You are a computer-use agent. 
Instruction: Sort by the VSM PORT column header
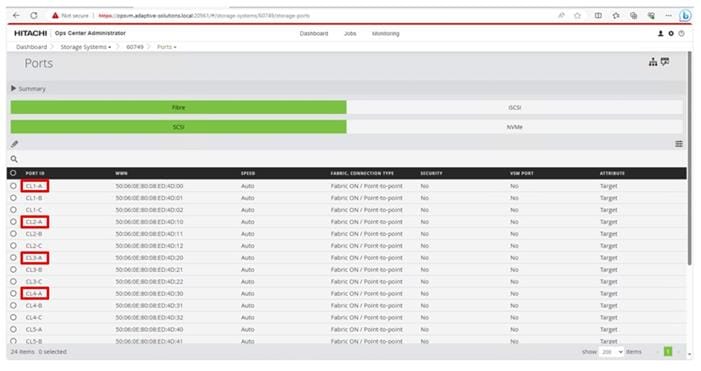pyautogui.click(x=522, y=173)
